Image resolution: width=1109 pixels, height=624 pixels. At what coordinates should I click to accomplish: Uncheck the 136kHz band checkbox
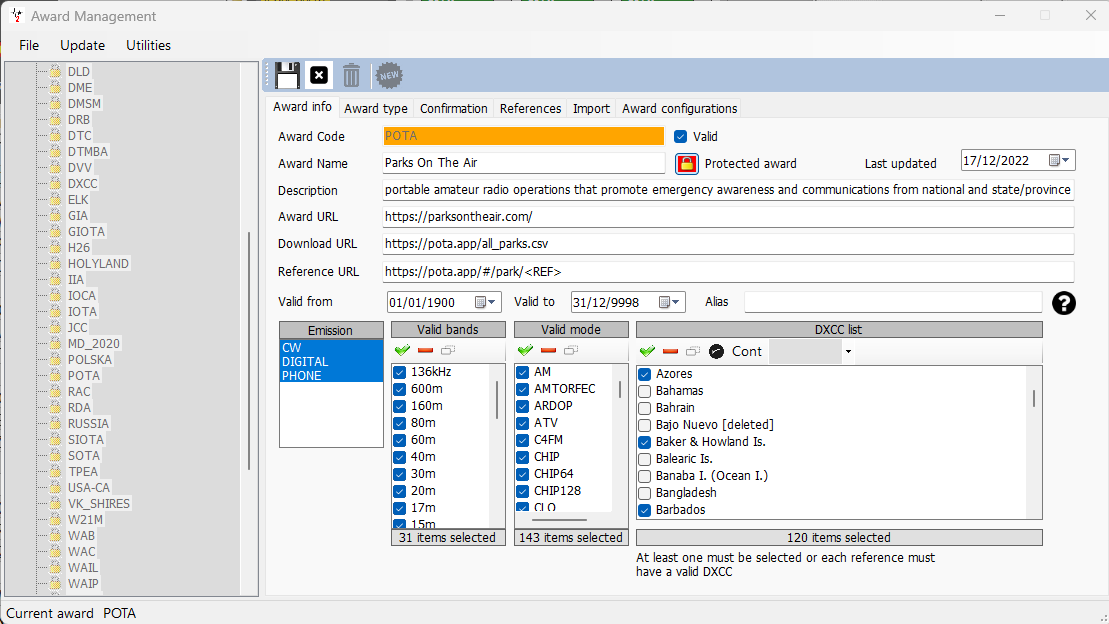pyautogui.click(x=400, y=372)
